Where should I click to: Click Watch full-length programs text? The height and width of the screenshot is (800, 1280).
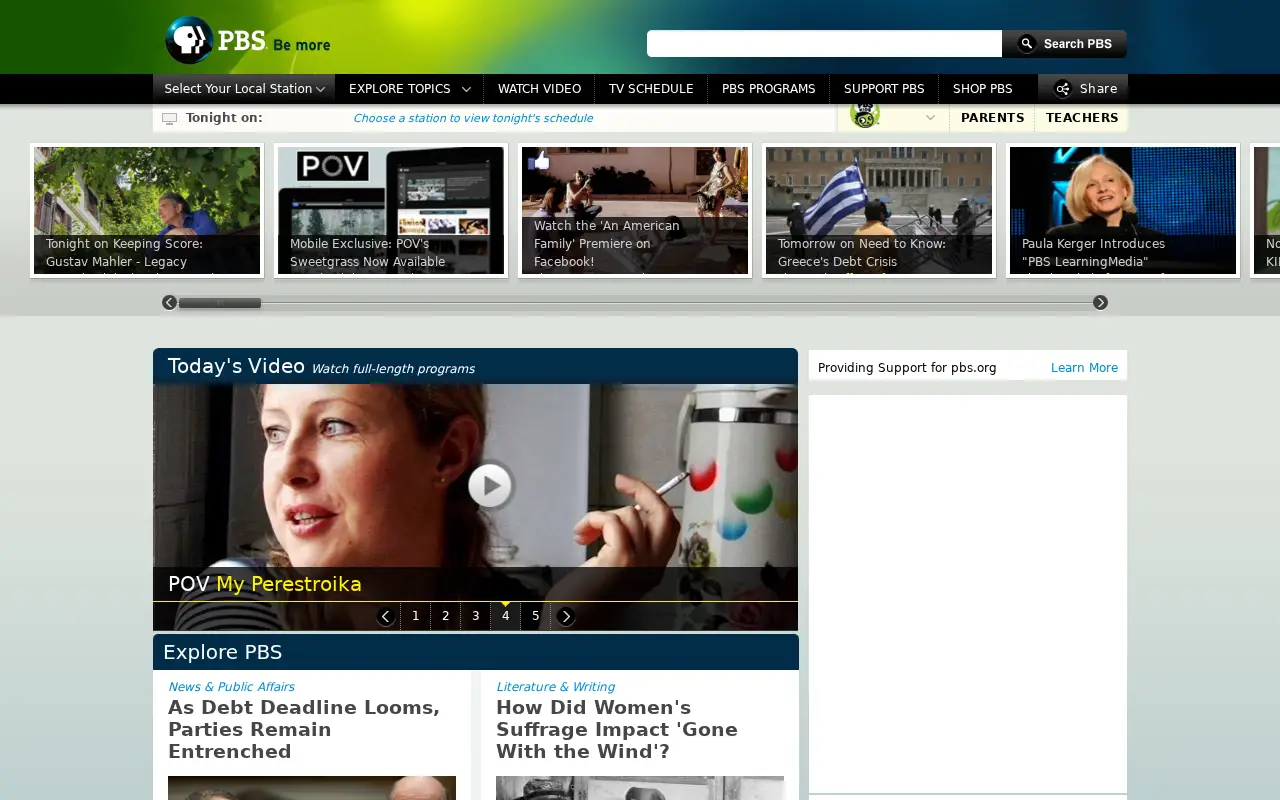393,369
